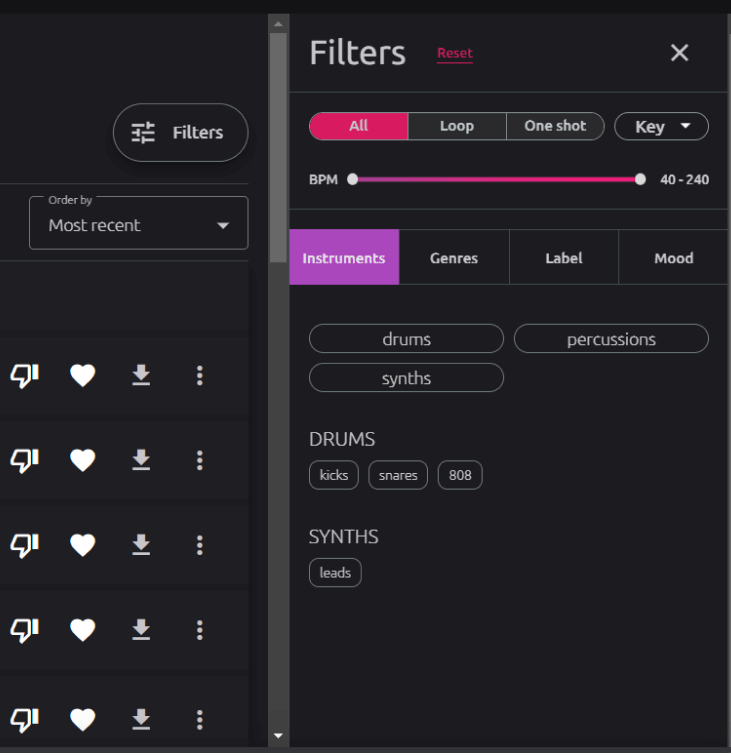Screen dimensions: 731x755
Task: Open the Label tab
Action: click(564, 258)
